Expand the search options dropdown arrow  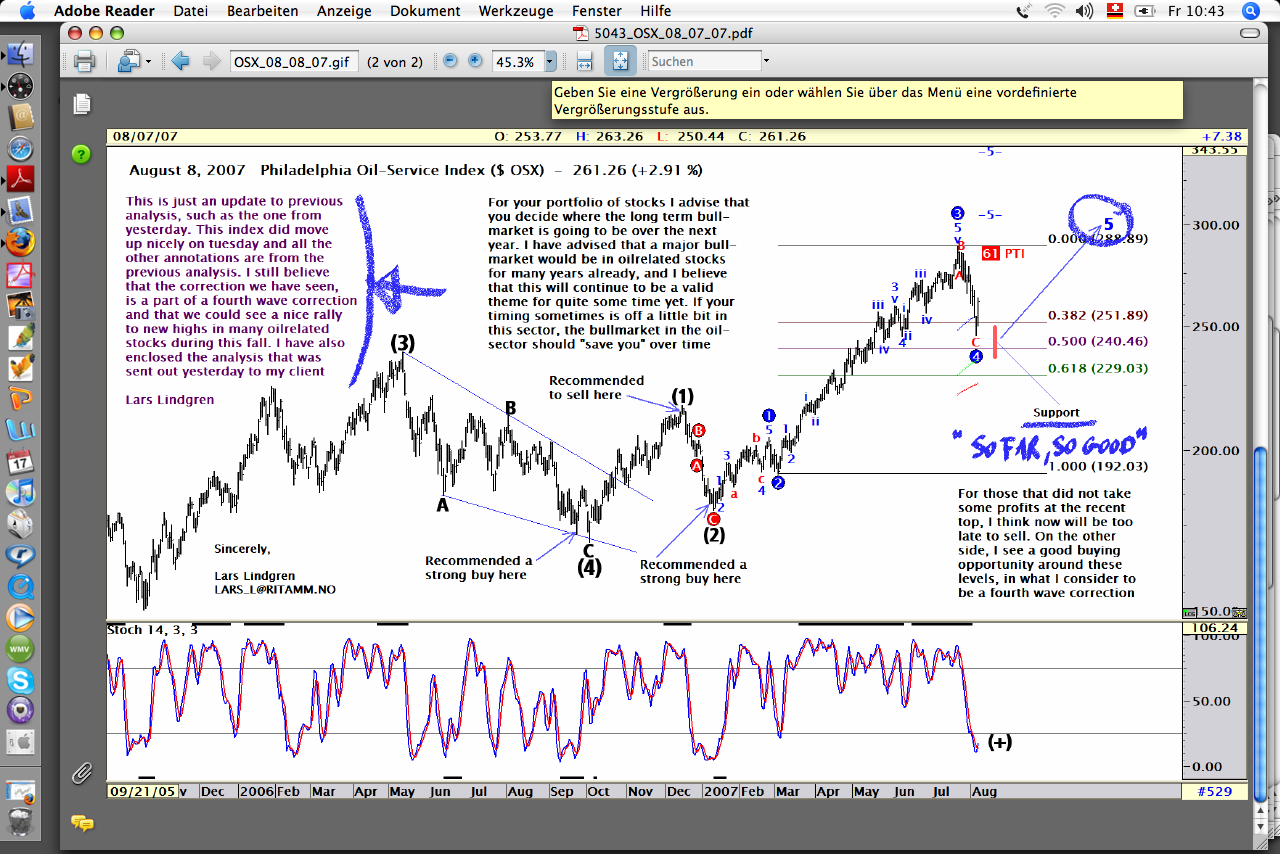click(766, 62)
